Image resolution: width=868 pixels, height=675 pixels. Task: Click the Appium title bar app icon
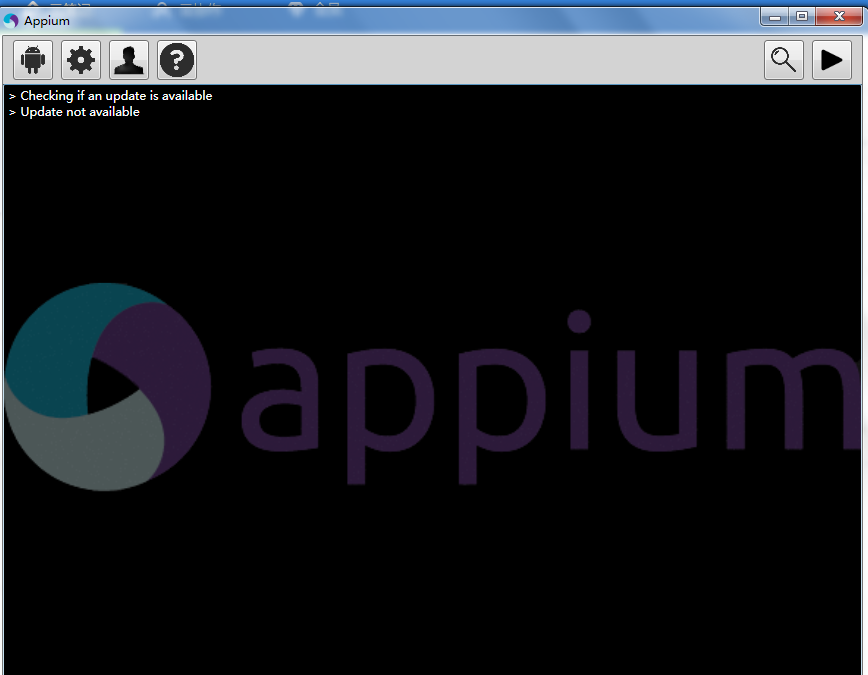(x=11, y=21)
